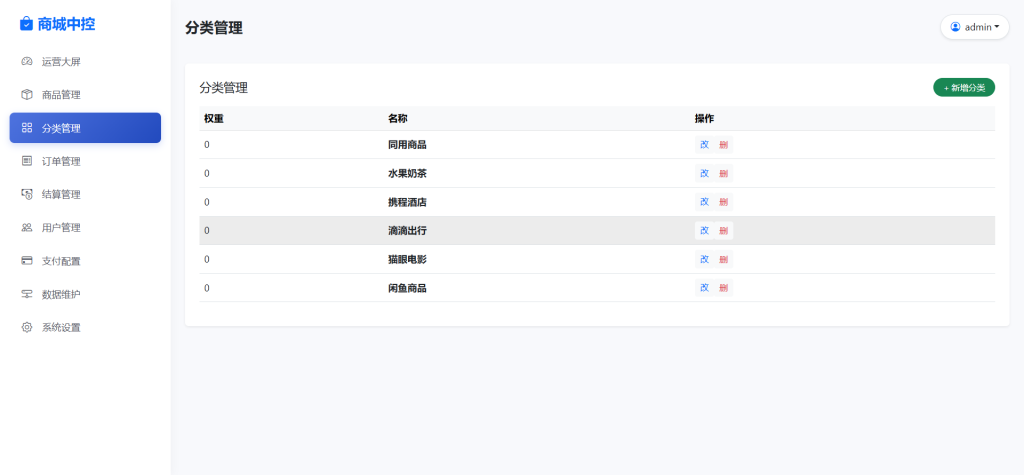Click the 用户管理 people icon
This screenshot has width=1024, height=475.
27,227
